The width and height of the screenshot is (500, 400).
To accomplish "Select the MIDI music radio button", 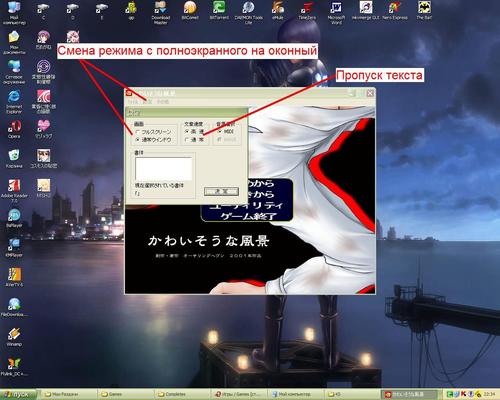I will (x=226, y=132).
